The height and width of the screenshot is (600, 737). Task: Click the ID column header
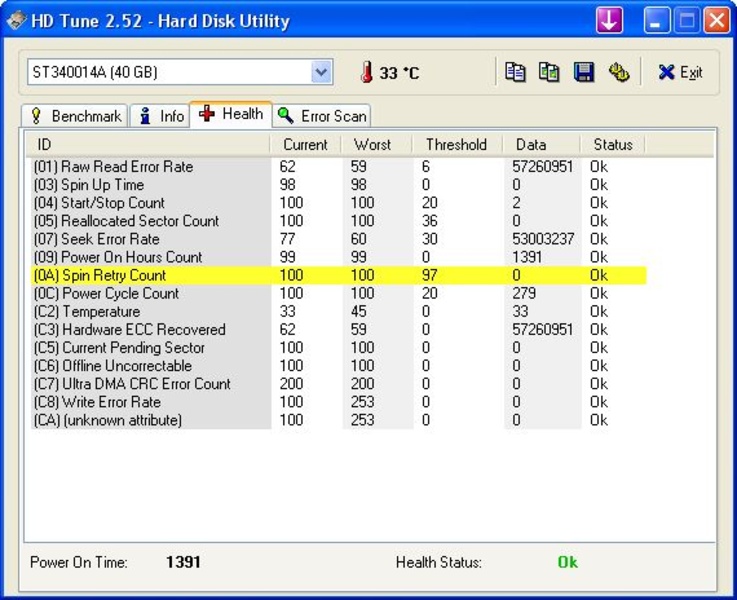(148, 144)
